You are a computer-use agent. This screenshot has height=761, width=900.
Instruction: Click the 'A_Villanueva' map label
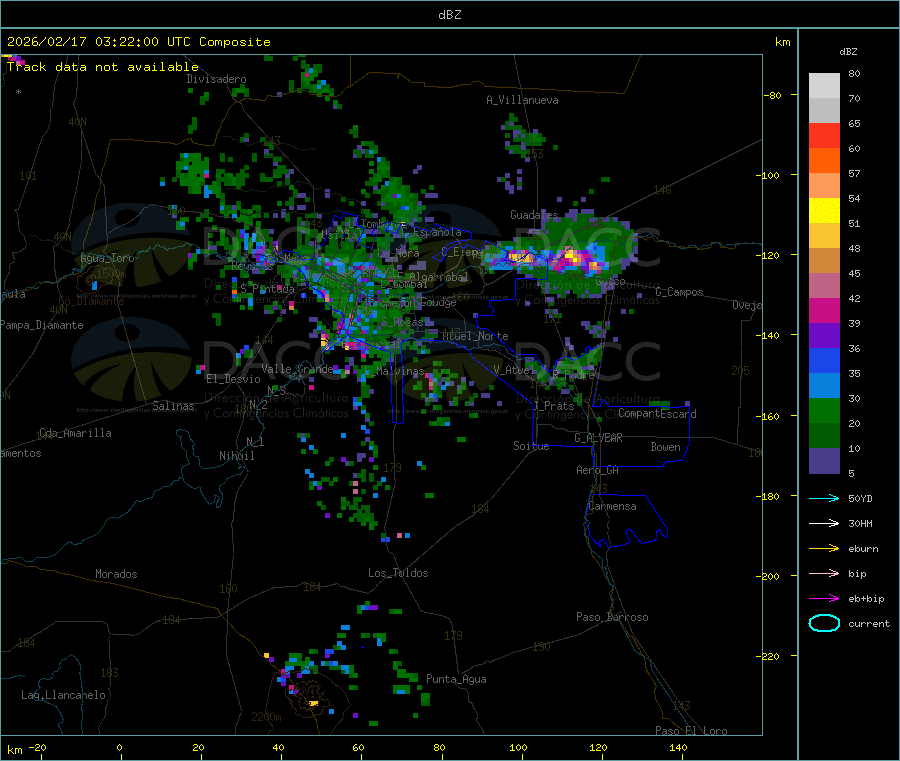click(522, 100)
